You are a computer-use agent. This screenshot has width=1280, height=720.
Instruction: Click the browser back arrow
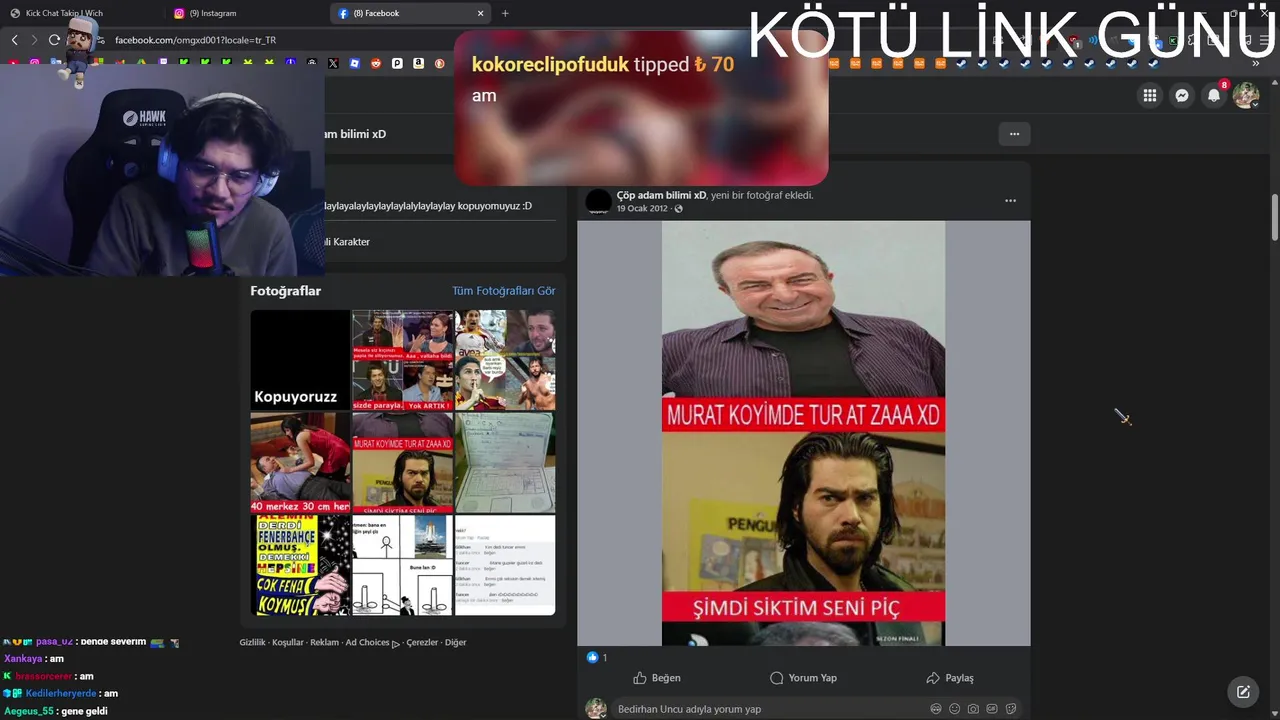(14, 40)
